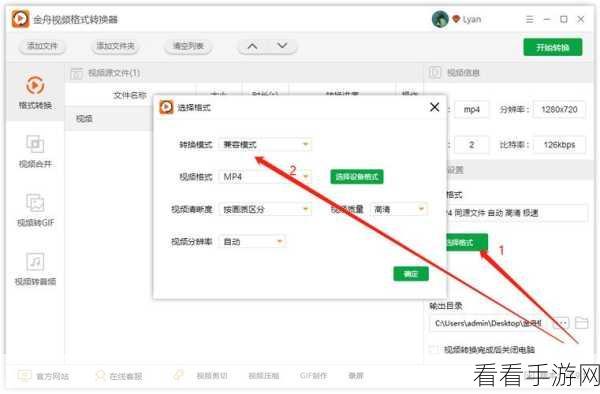Viewport: 600px width, 394px height.
Task: Move file up with up arrow
Action: (x=252, y=46)
